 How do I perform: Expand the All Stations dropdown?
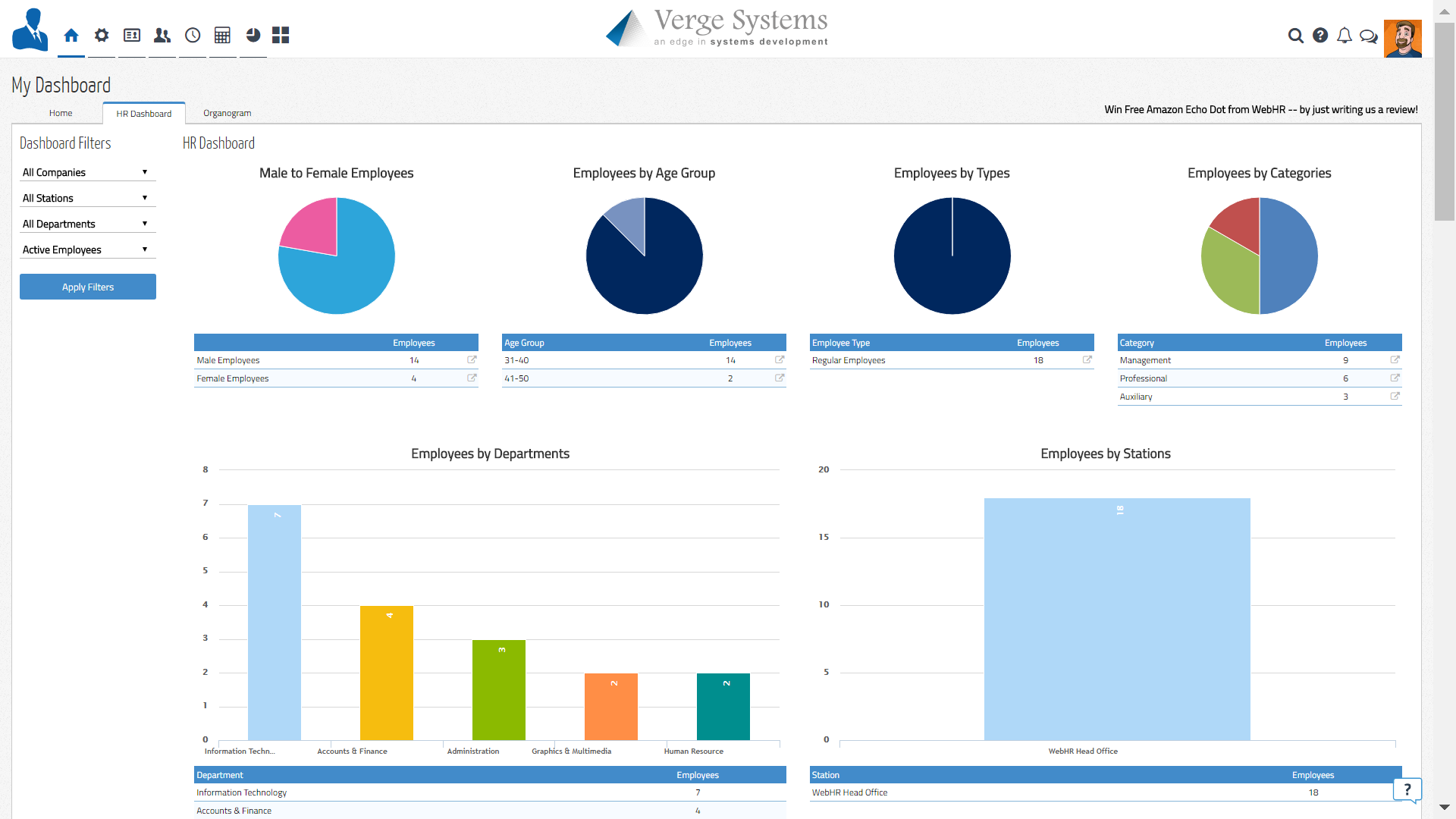(x=87, y=198)
